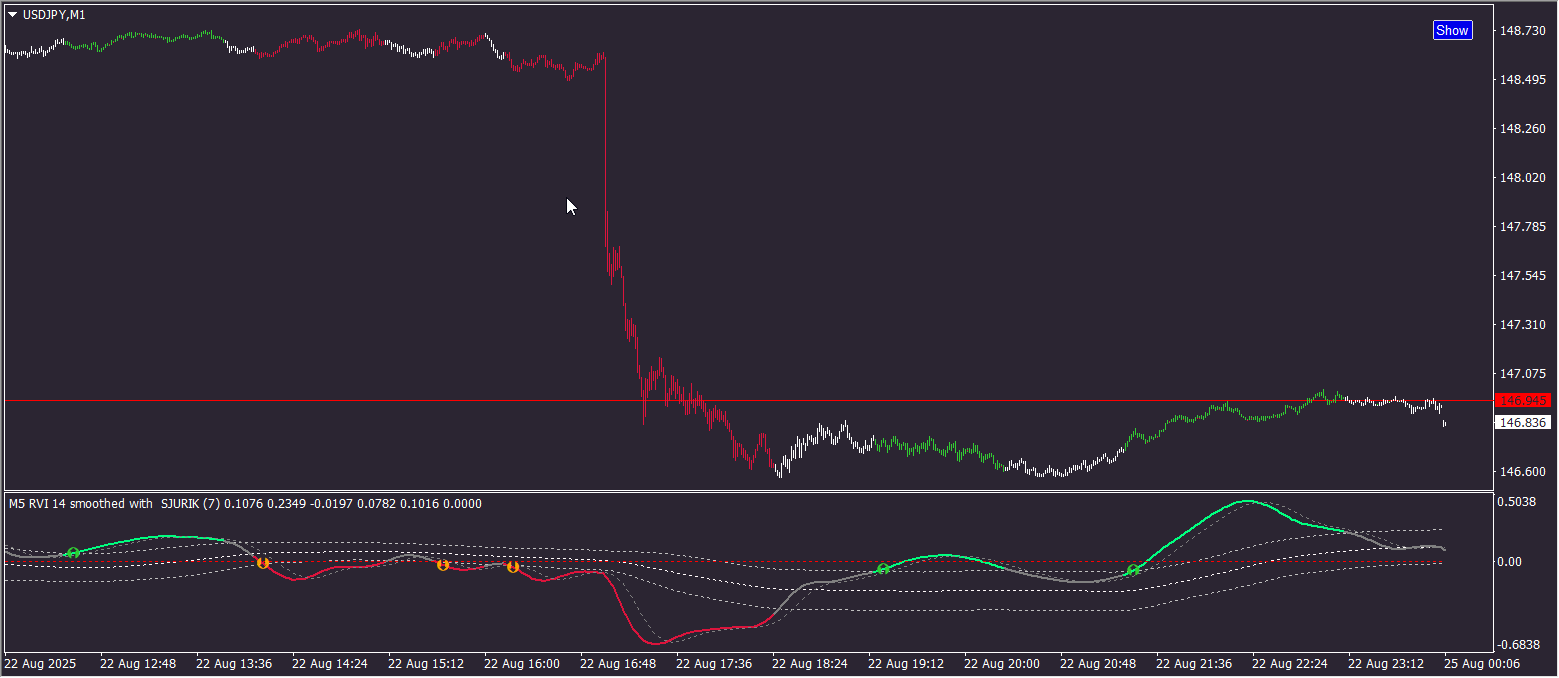This screenshot has width=1559, height=678.
Task: Click the blue Show button
Action: [x=1452, y=30]
